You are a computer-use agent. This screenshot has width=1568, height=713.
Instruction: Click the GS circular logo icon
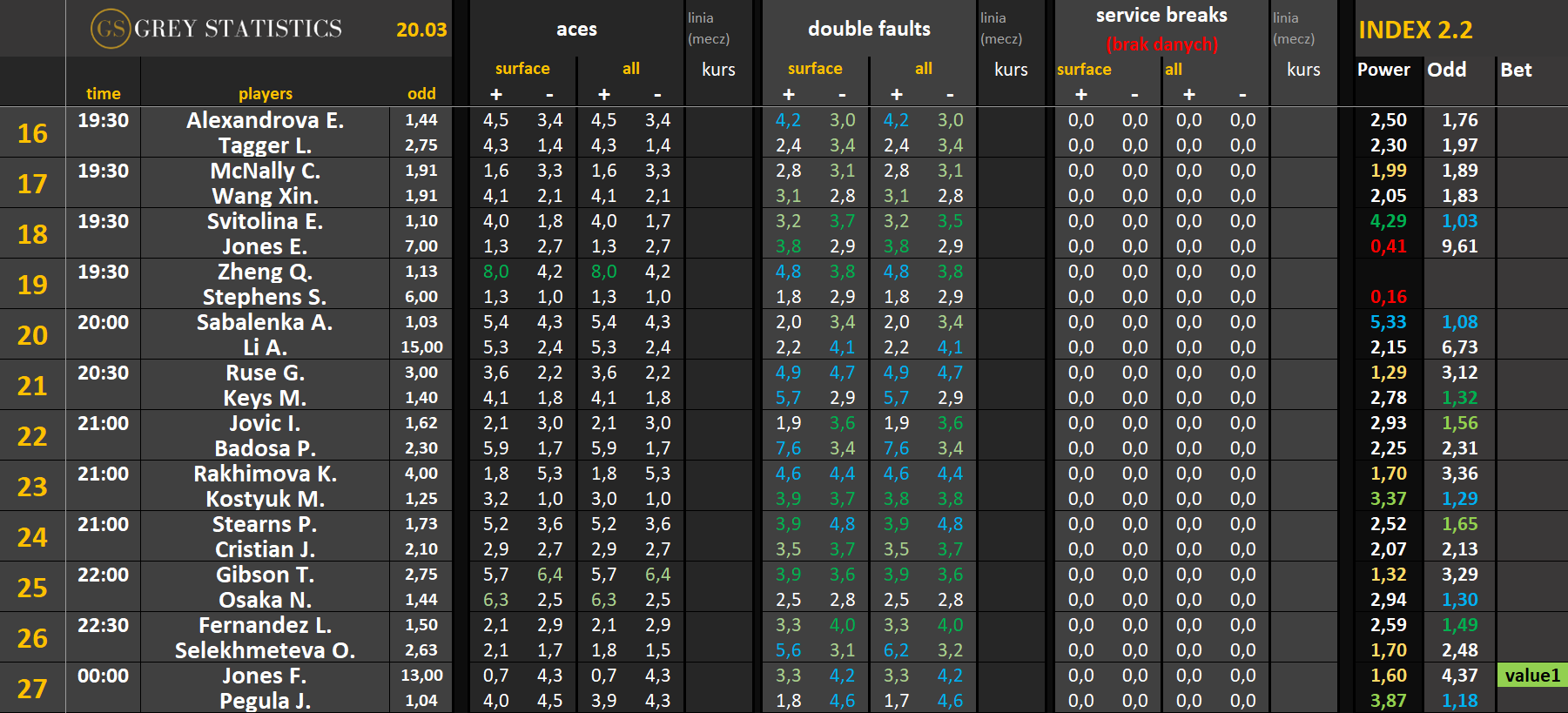(111, 29)
